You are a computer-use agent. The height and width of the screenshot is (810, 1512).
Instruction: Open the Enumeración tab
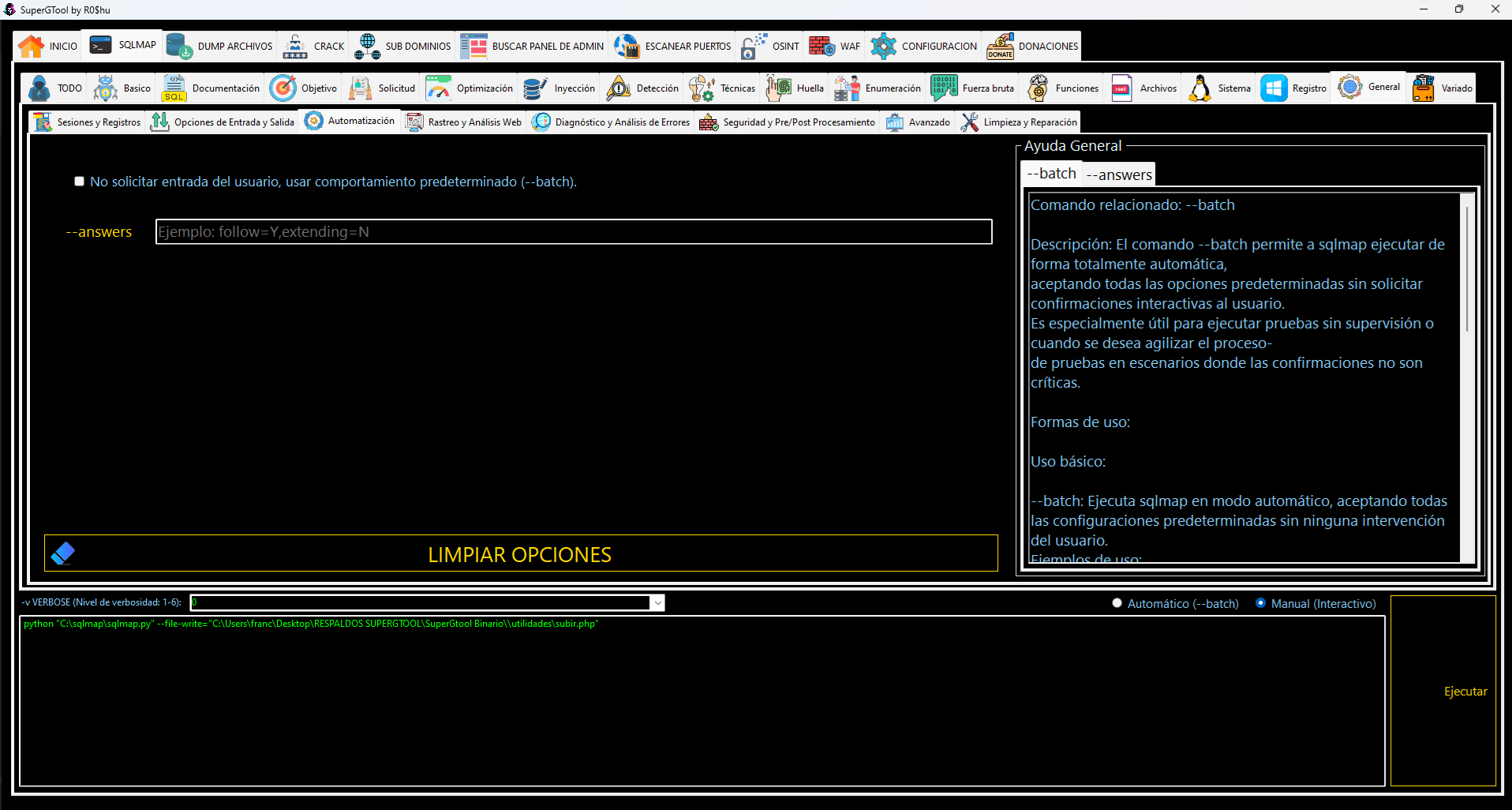[x=877, y=88]
